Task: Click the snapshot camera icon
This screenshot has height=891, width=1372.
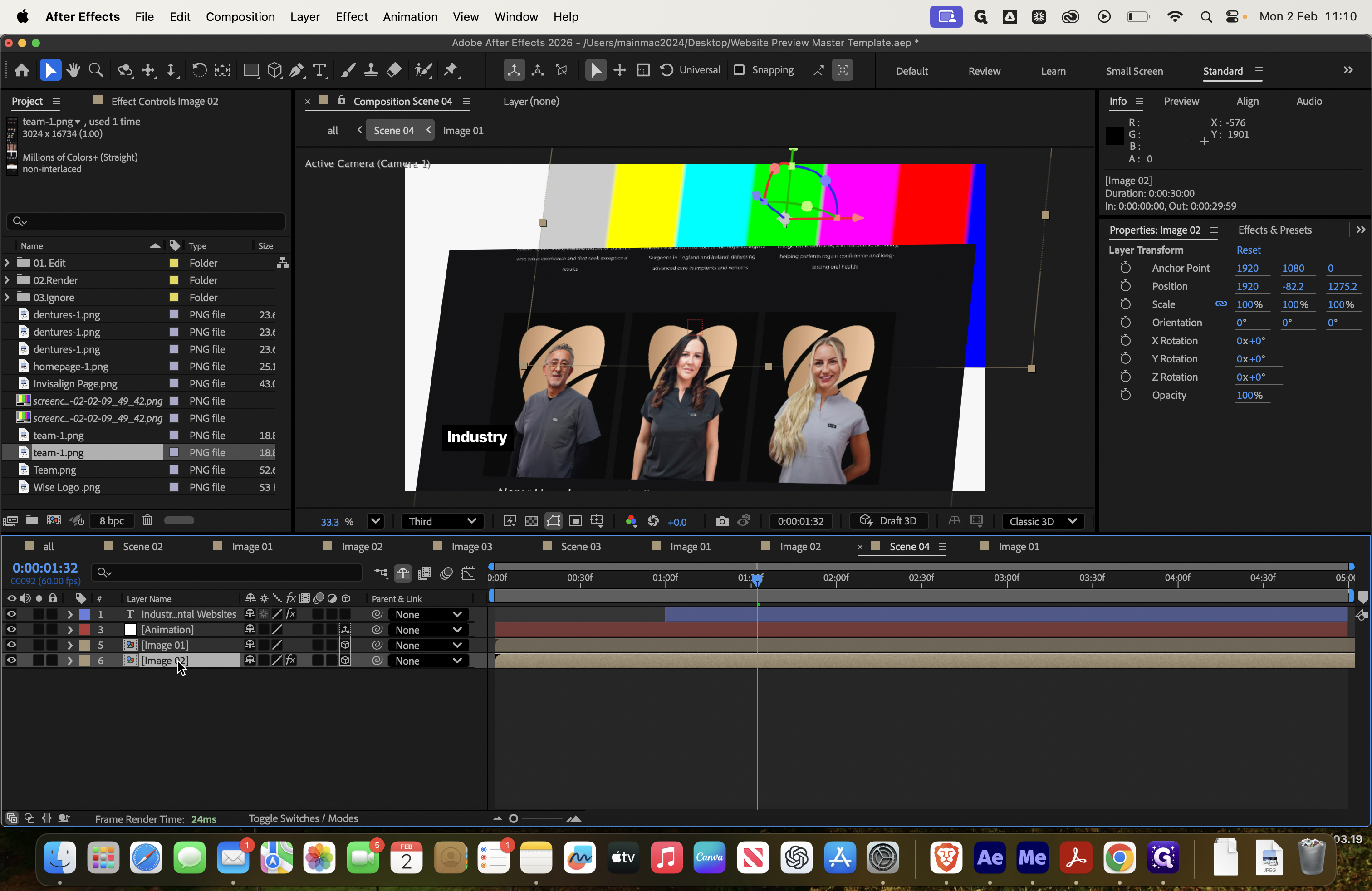Action: coord(722,522)
